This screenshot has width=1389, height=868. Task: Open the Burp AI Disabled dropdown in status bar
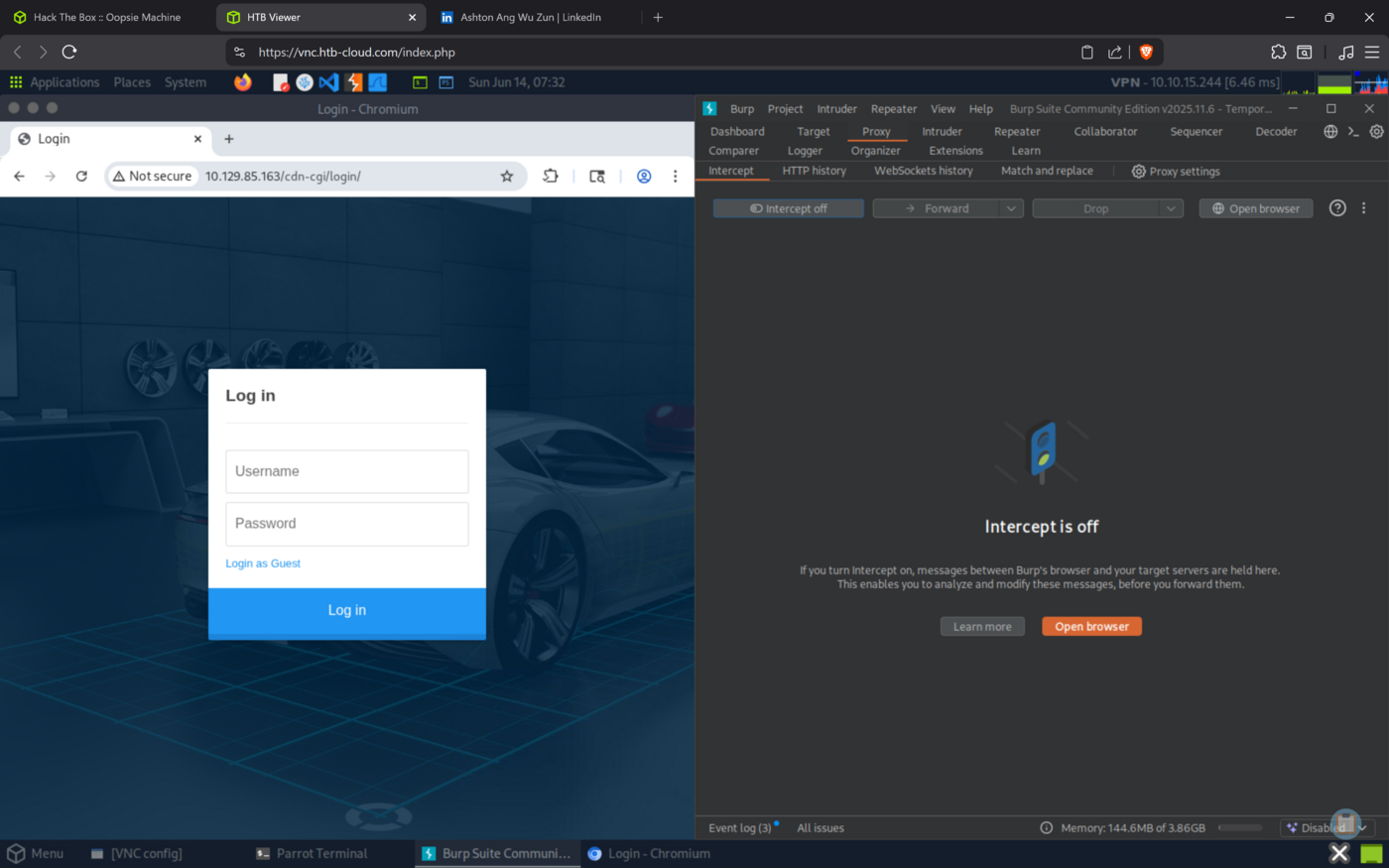click(x=1327, y=827)
